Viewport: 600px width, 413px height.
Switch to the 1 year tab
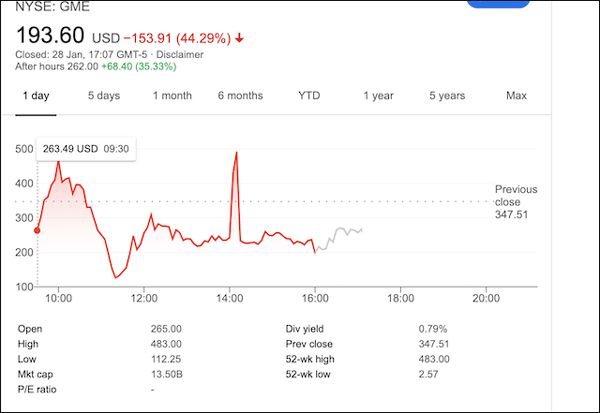pyautogui.click(x=378, y=96)
